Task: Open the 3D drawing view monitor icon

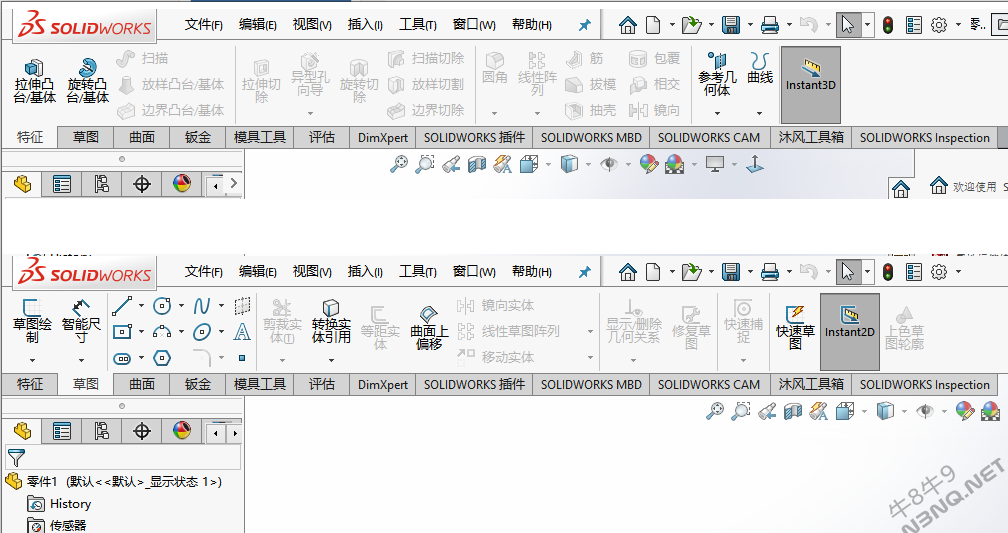Action: point(715,165)
